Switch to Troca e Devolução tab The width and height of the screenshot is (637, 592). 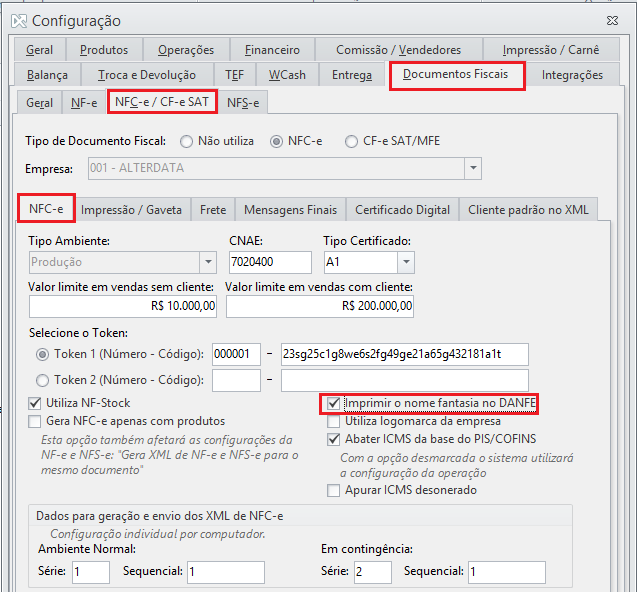click(147, 75)
